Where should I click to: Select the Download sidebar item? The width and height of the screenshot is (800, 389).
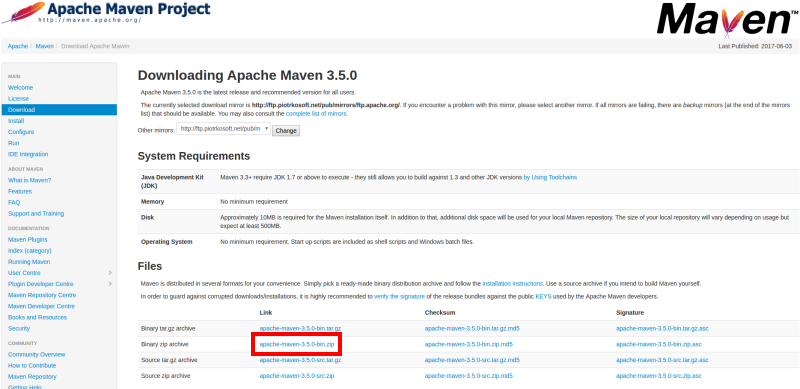[59, 110]
